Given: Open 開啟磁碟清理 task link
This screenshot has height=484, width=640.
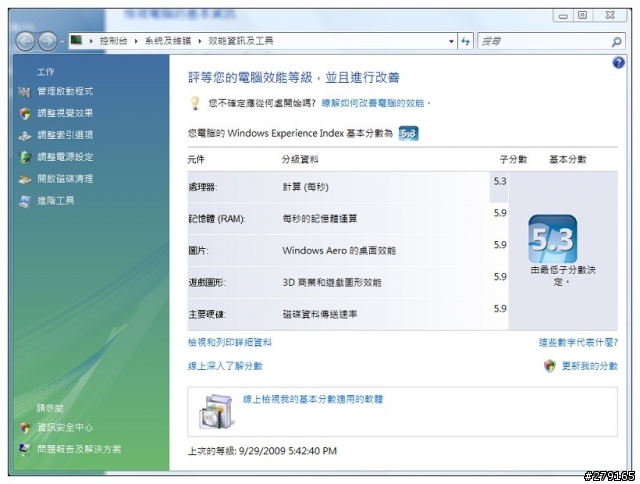Looking at the screenshot, I should (65, 179).
